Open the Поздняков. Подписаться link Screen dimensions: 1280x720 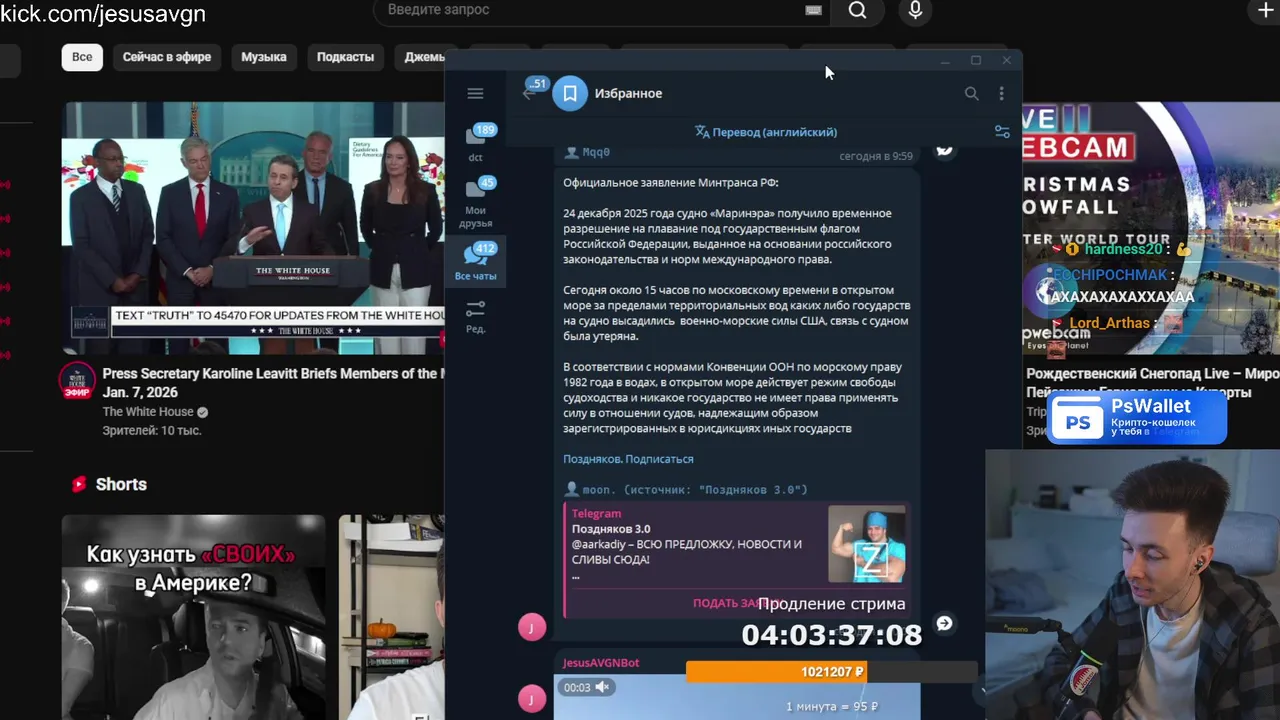pos(628,459)
